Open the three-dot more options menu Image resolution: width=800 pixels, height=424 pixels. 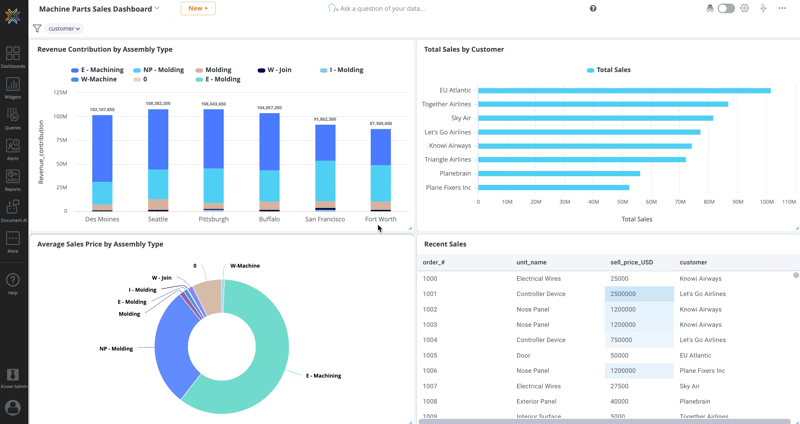point(782,8)
